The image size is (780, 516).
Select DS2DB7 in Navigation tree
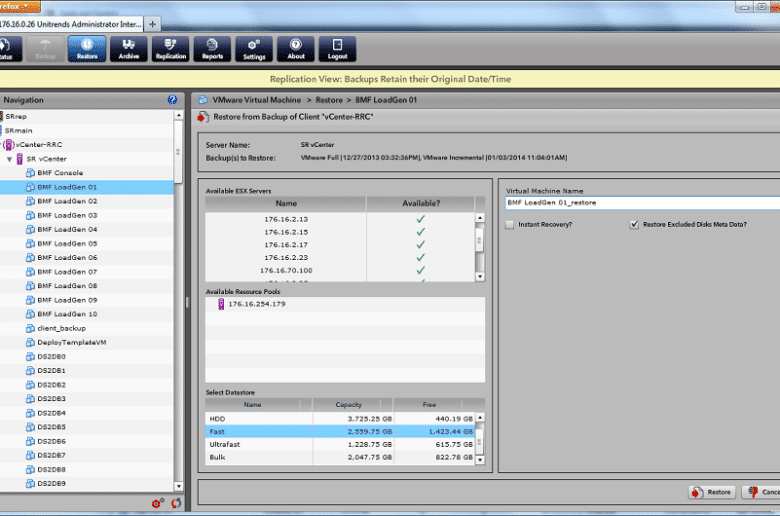coord(51,455)
